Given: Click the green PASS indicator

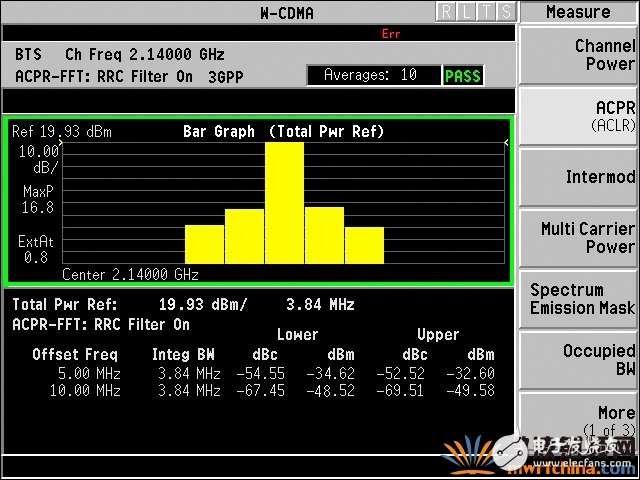Looking at the screenshot, I should click(x=463, y=76).
